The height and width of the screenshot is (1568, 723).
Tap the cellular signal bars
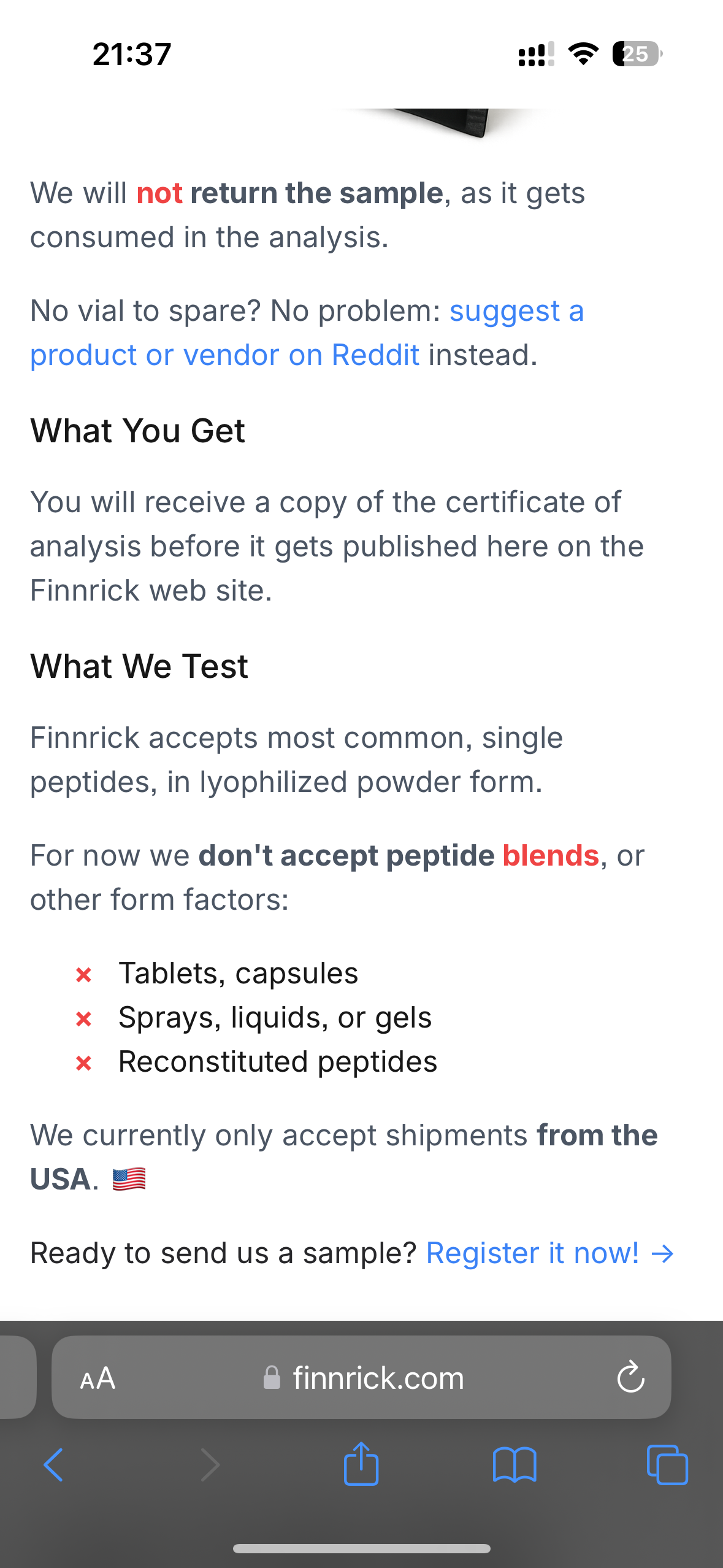click(536, 54)
